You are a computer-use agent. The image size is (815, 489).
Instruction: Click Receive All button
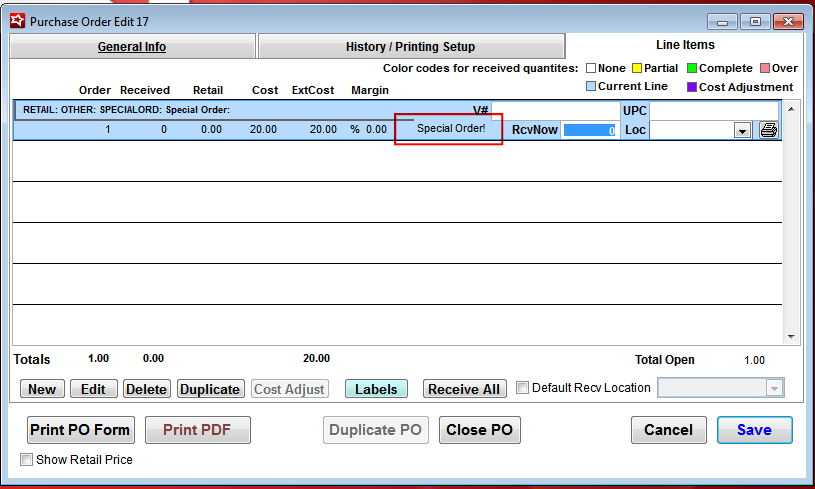pos(464,389)
